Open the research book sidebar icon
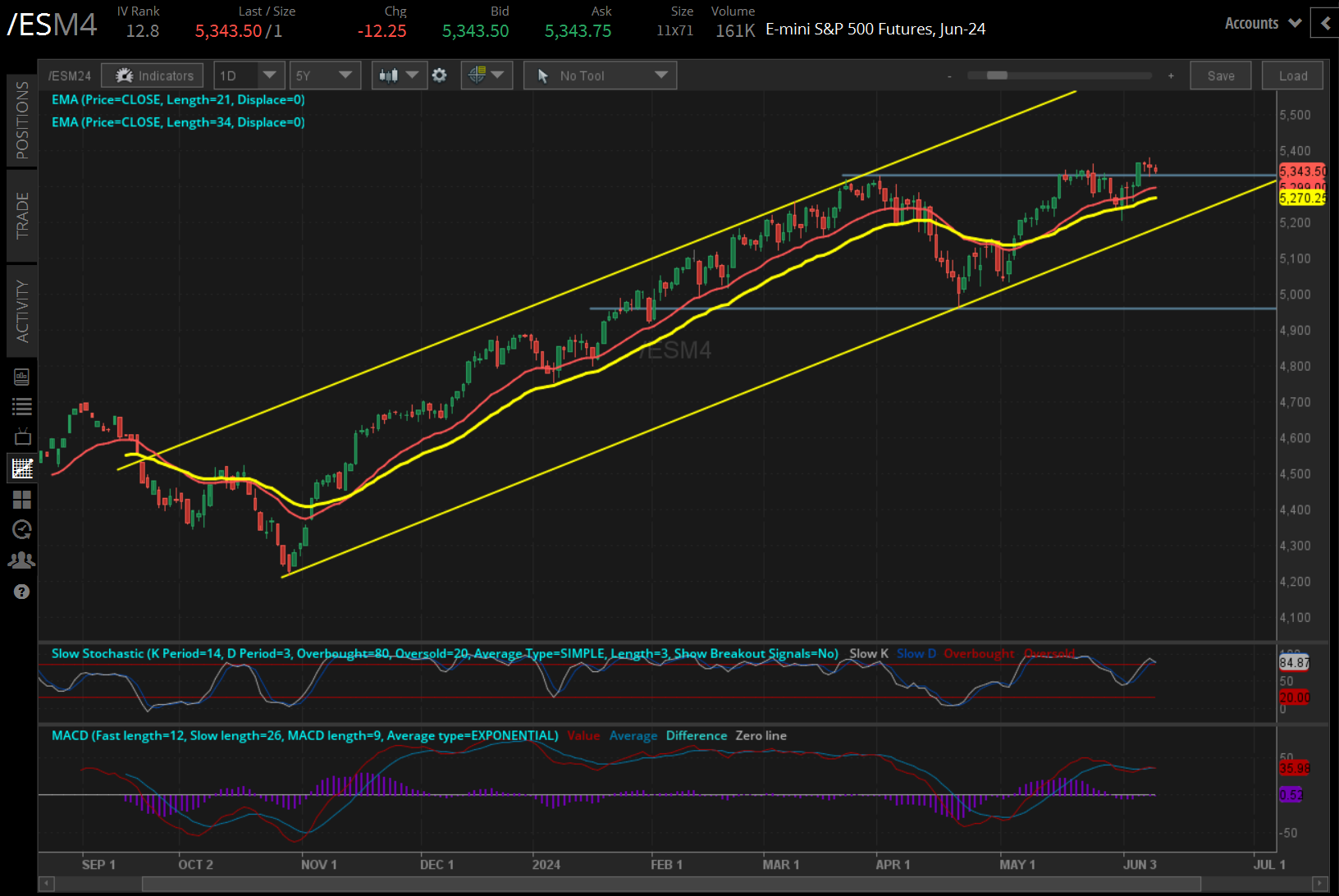 pos(22,377)
